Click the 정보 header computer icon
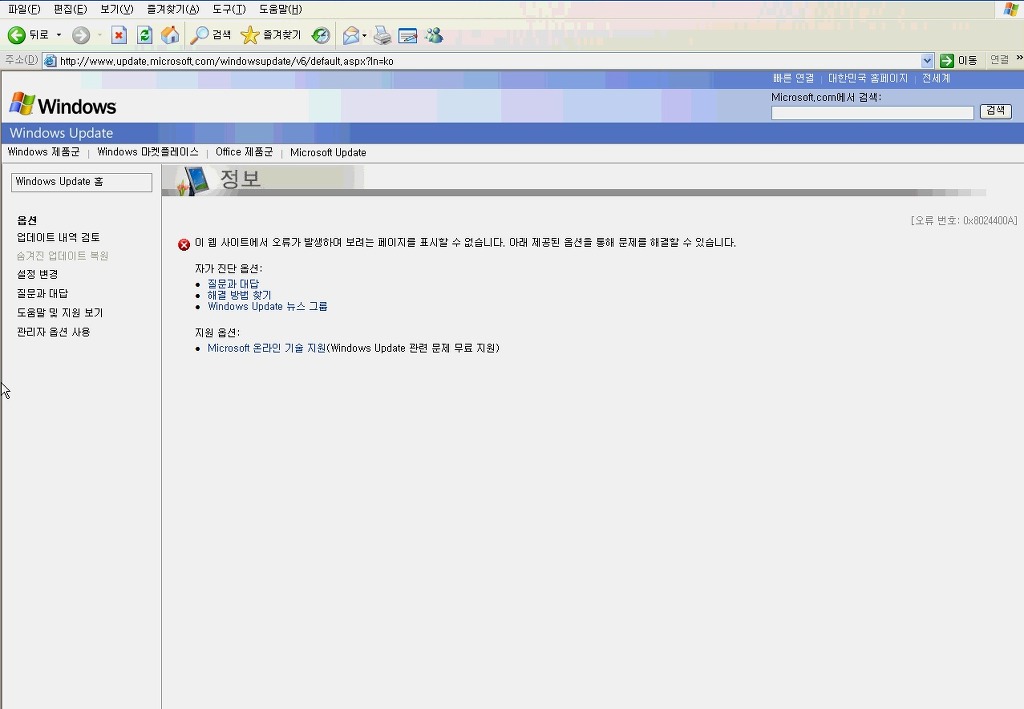1024x709 pixels. tap(195, 180)
